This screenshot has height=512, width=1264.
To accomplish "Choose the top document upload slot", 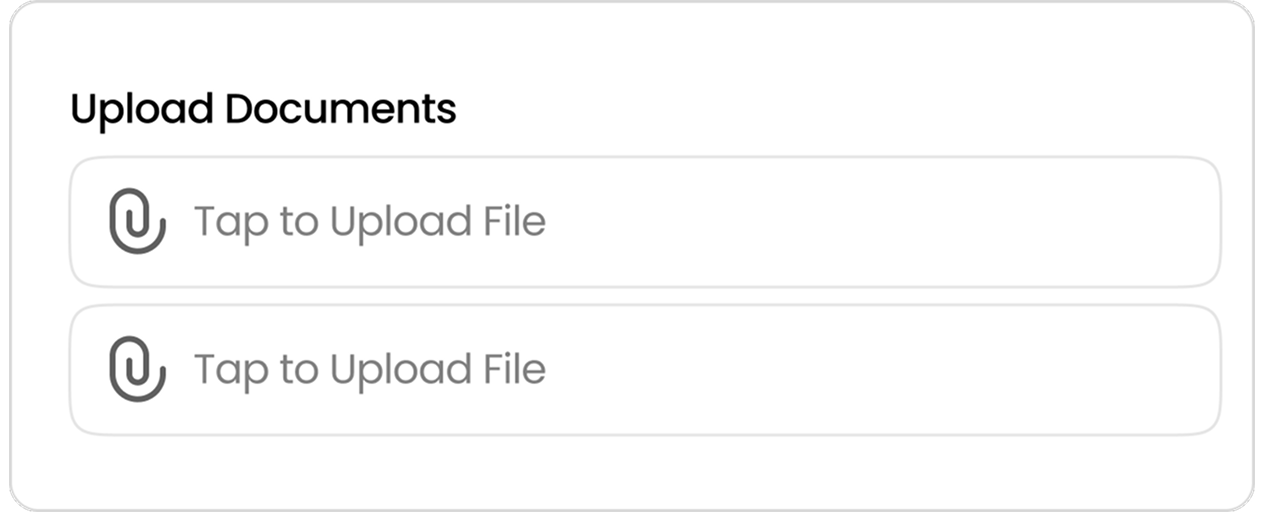I will point(645,222).
